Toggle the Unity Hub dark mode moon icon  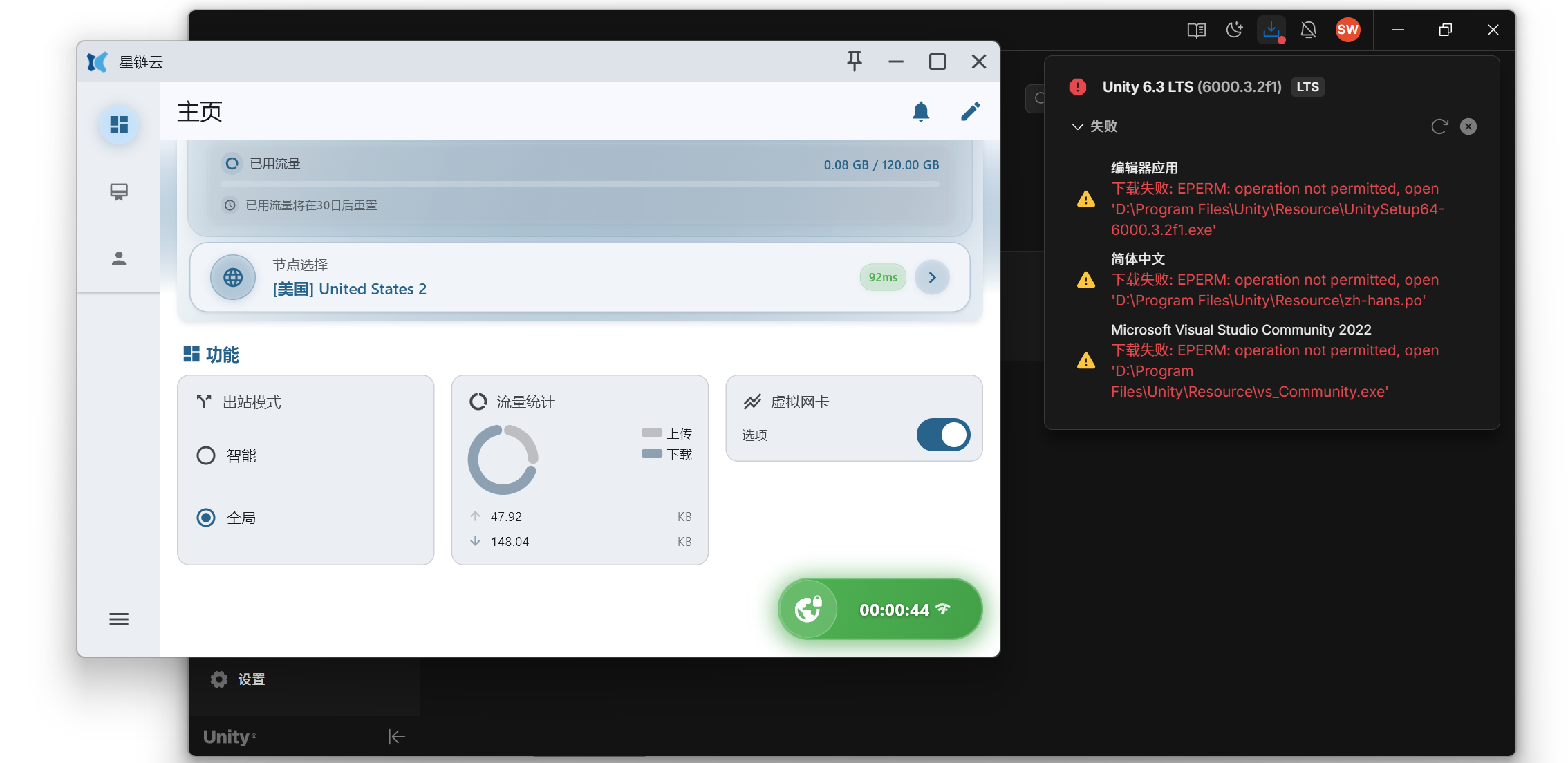[1234, 30]
